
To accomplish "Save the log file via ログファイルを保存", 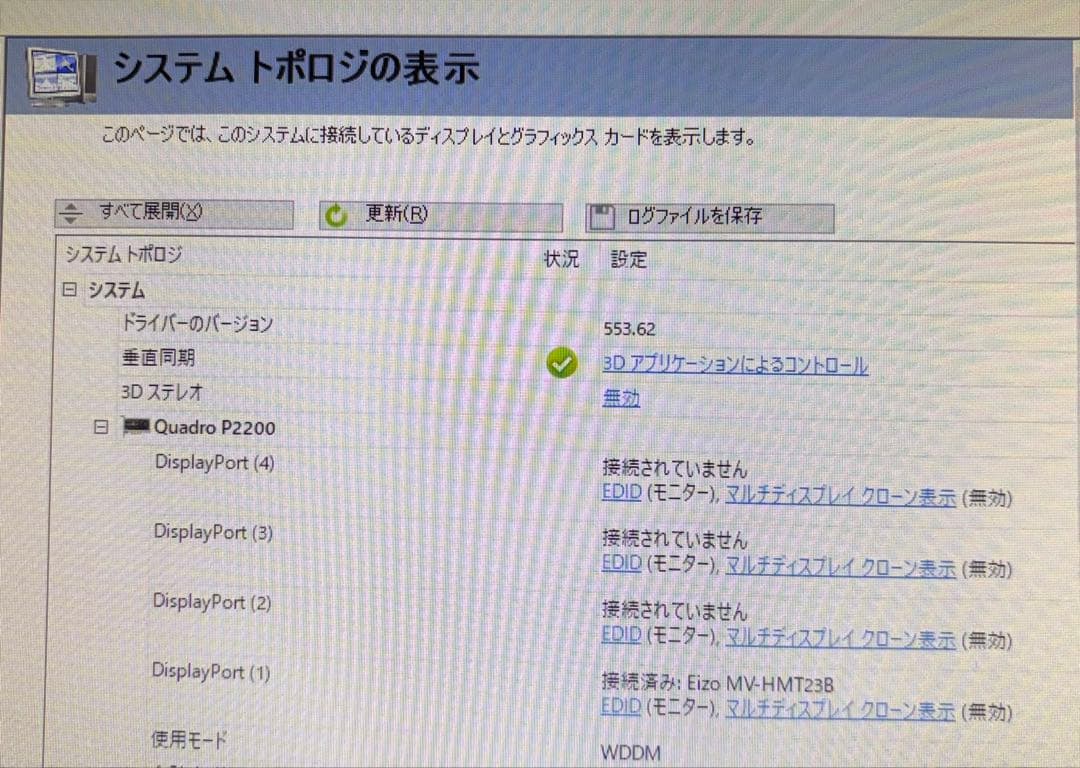I will tap(710, 215).
